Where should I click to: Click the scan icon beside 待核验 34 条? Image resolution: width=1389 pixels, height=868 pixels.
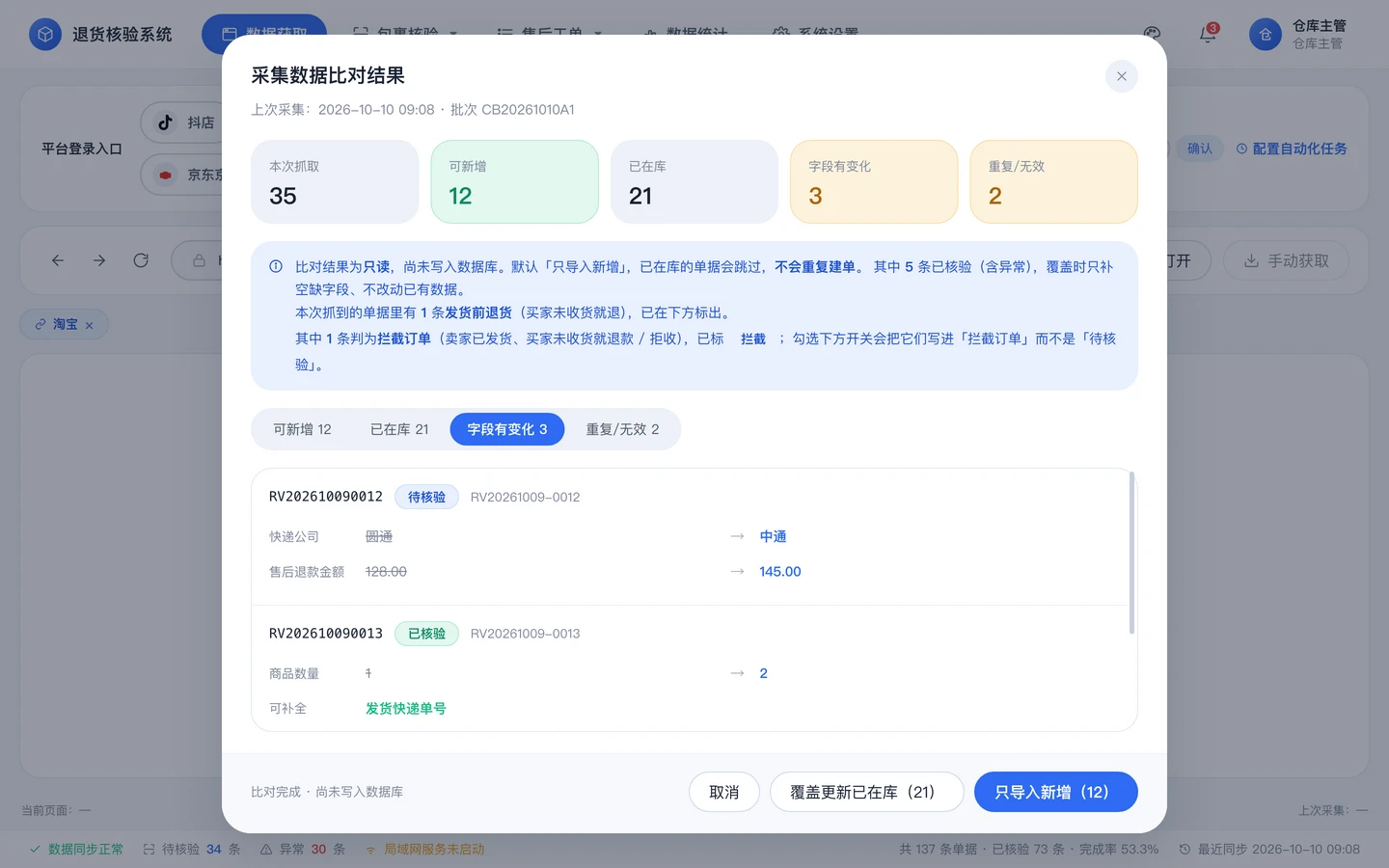coord(149,850)
